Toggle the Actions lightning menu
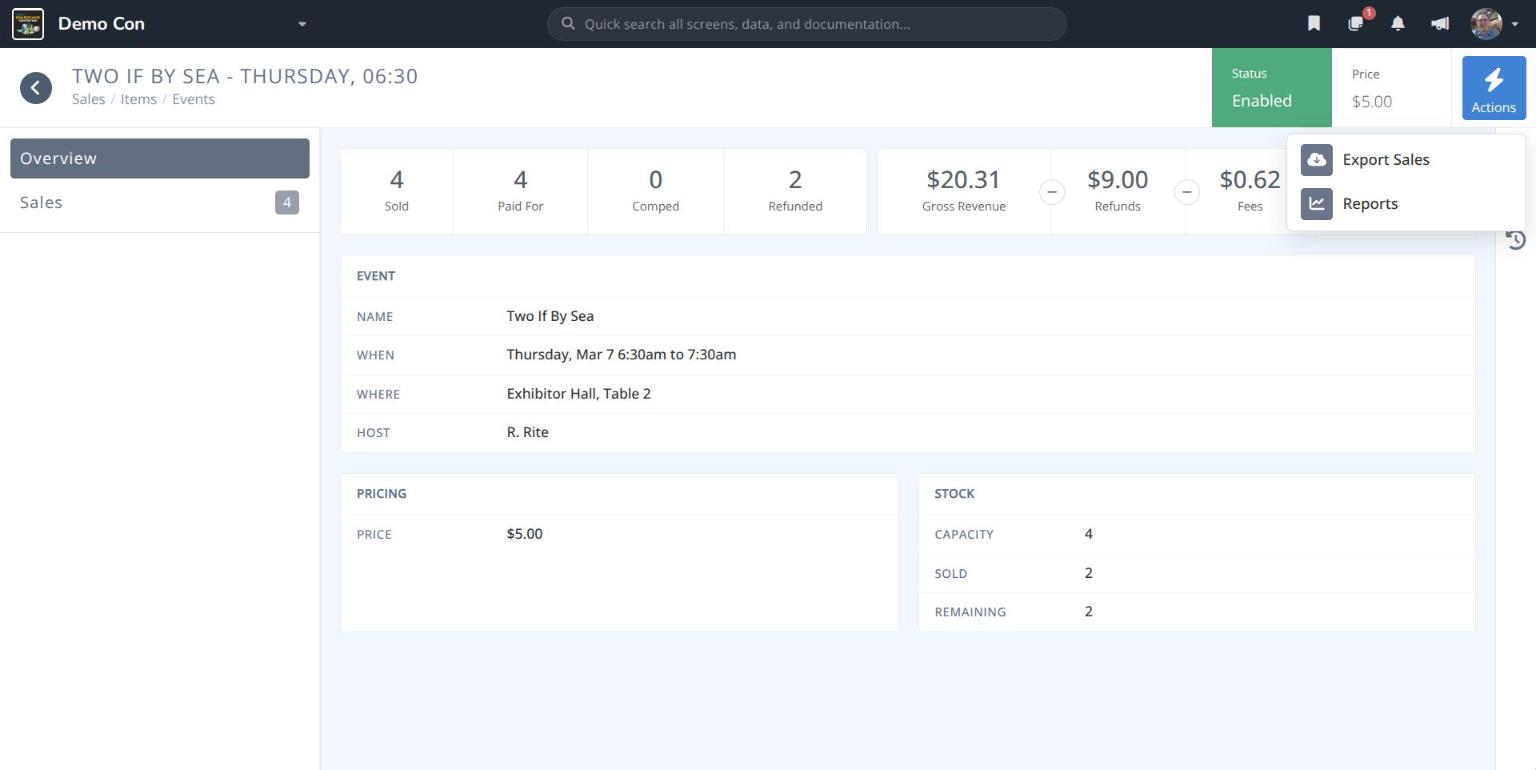This screenshot has height=770, width=1536. (1494, 88)
